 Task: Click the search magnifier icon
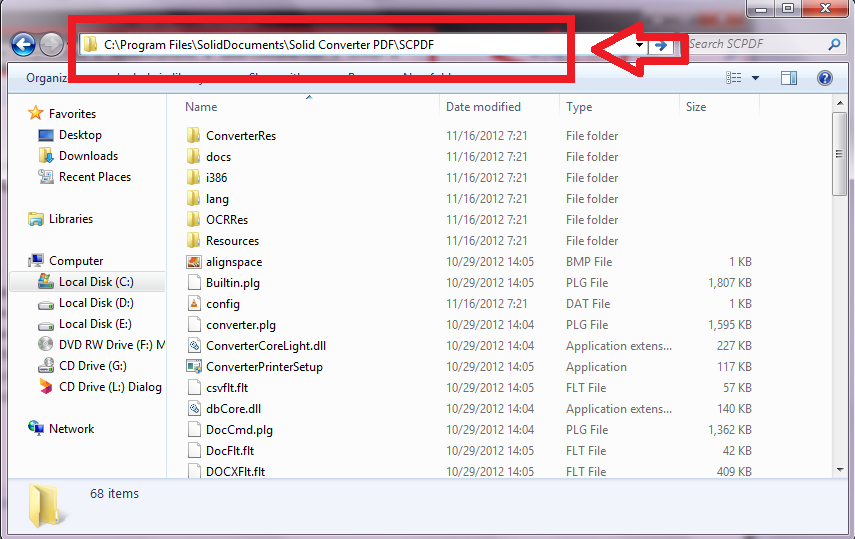(834, 44)
